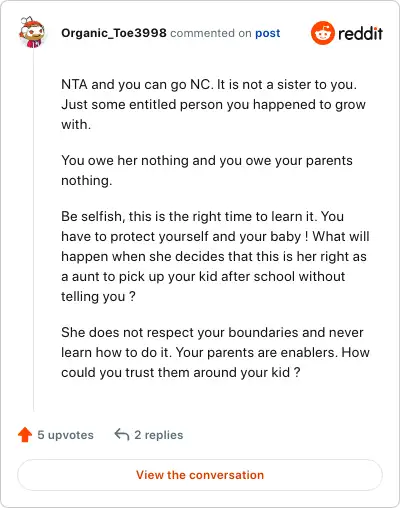Image resolution: width=400 pixels, height=508 pixels.
Task: Click the phrase 'telling you ?' ending the third paragraph
Action: [98, 296]
